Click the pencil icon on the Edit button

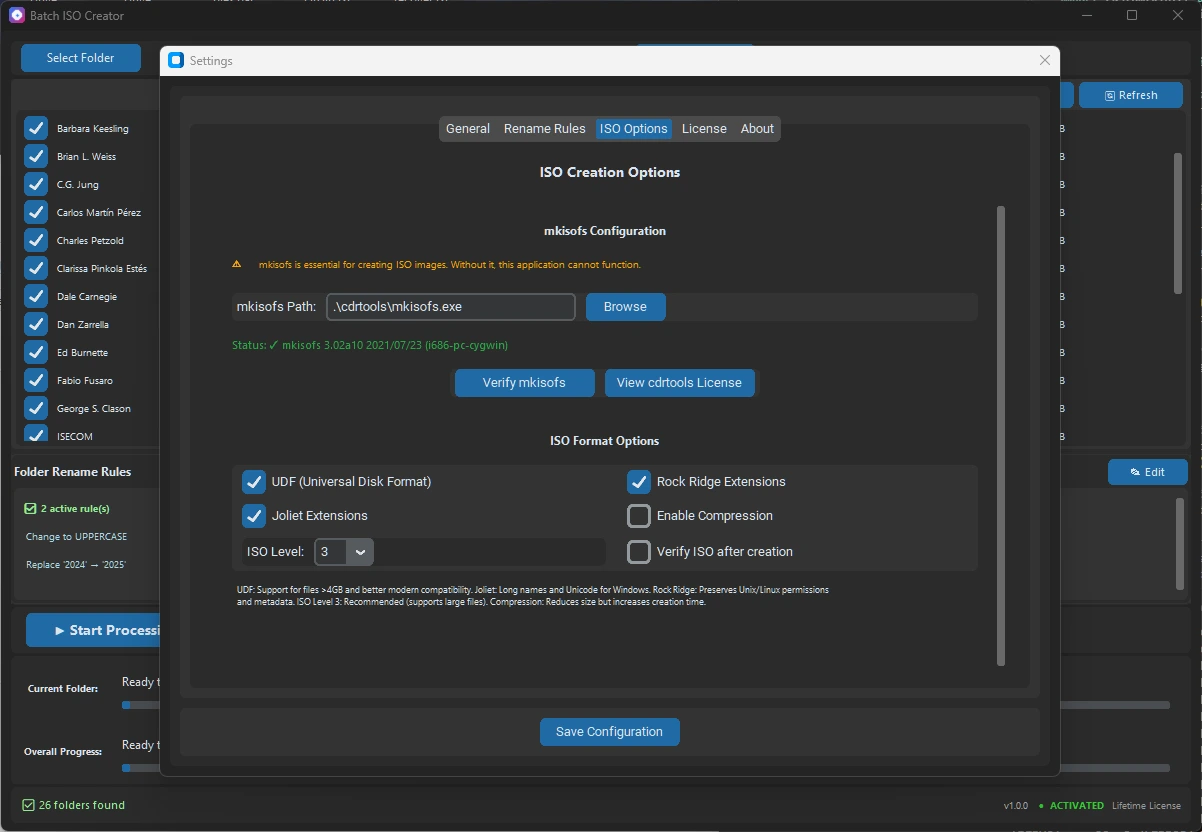click(1134, 471)
